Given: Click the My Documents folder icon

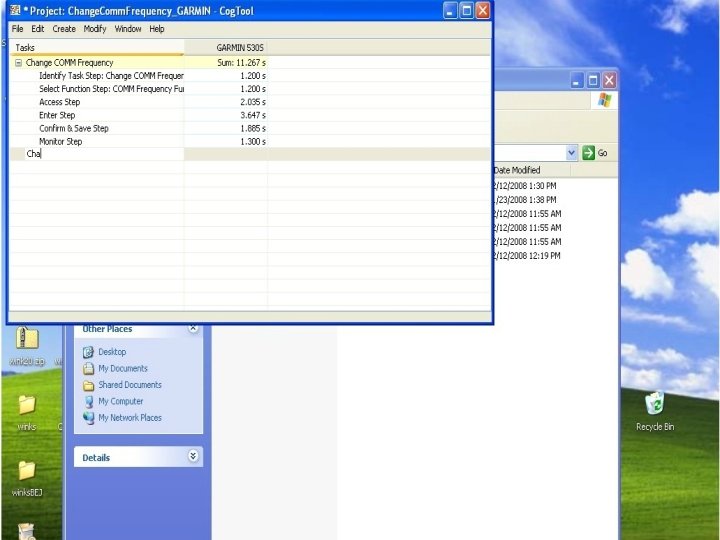Looking at the screenshot, I should [88, 369].
